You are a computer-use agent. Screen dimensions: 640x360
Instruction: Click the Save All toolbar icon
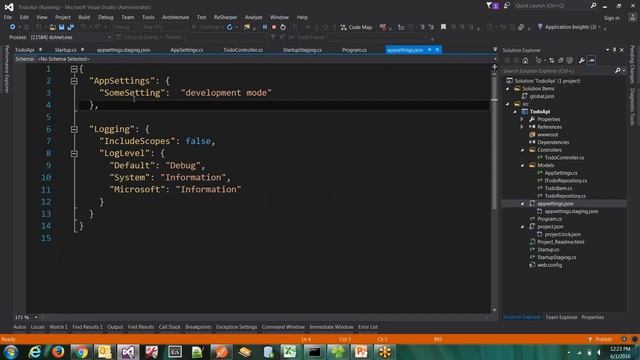[70, 27]
